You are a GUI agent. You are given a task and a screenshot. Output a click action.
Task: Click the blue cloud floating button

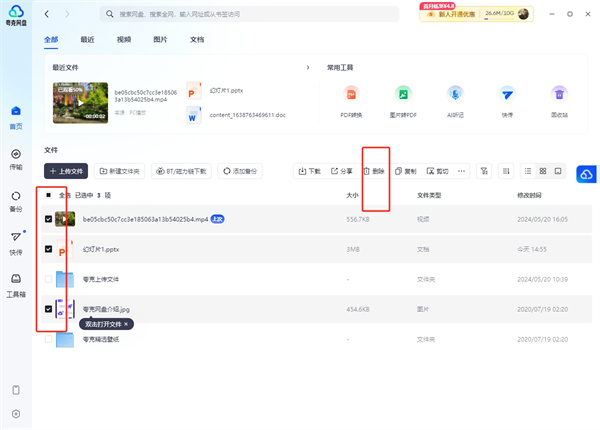(586, 174)
